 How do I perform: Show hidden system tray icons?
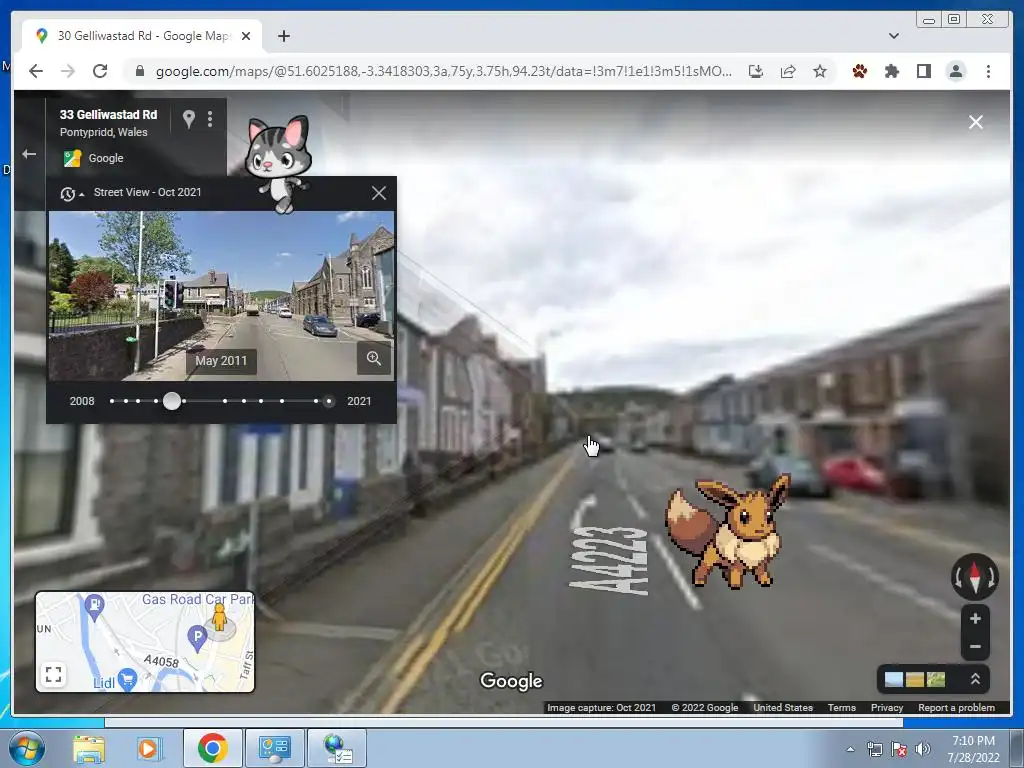pos(850,749)
